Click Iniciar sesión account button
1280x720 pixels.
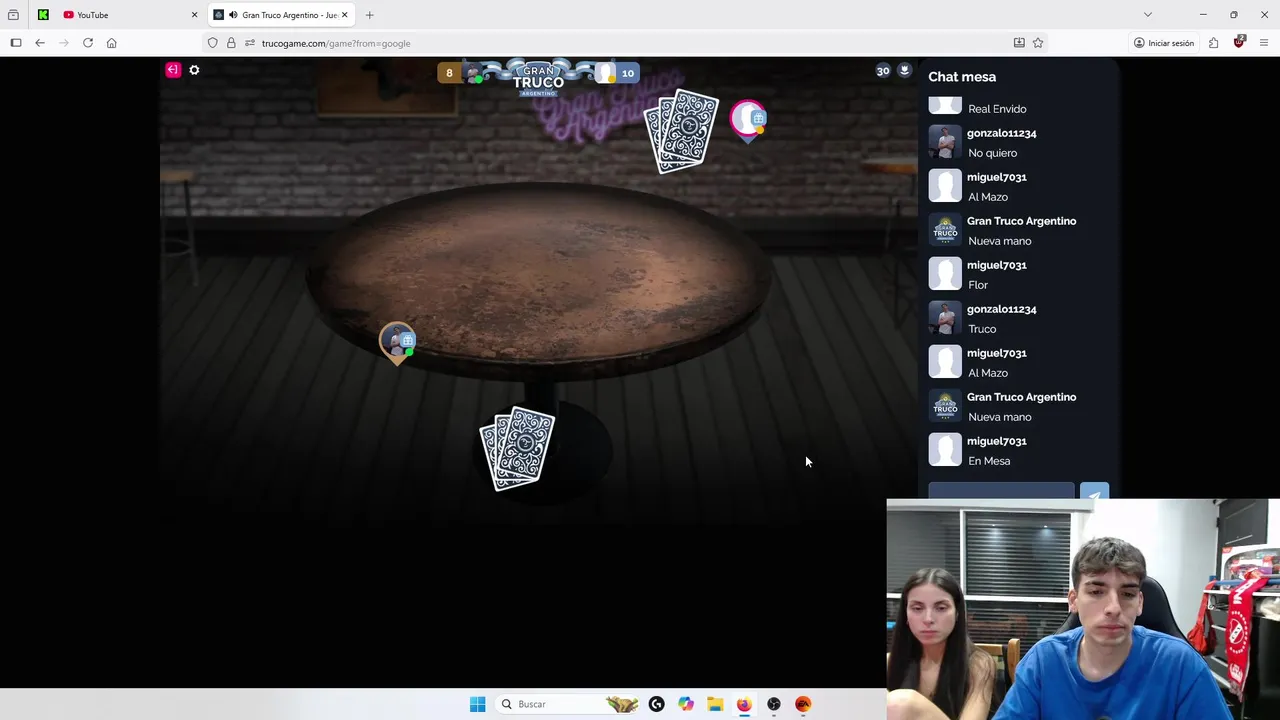(1164, 43)
